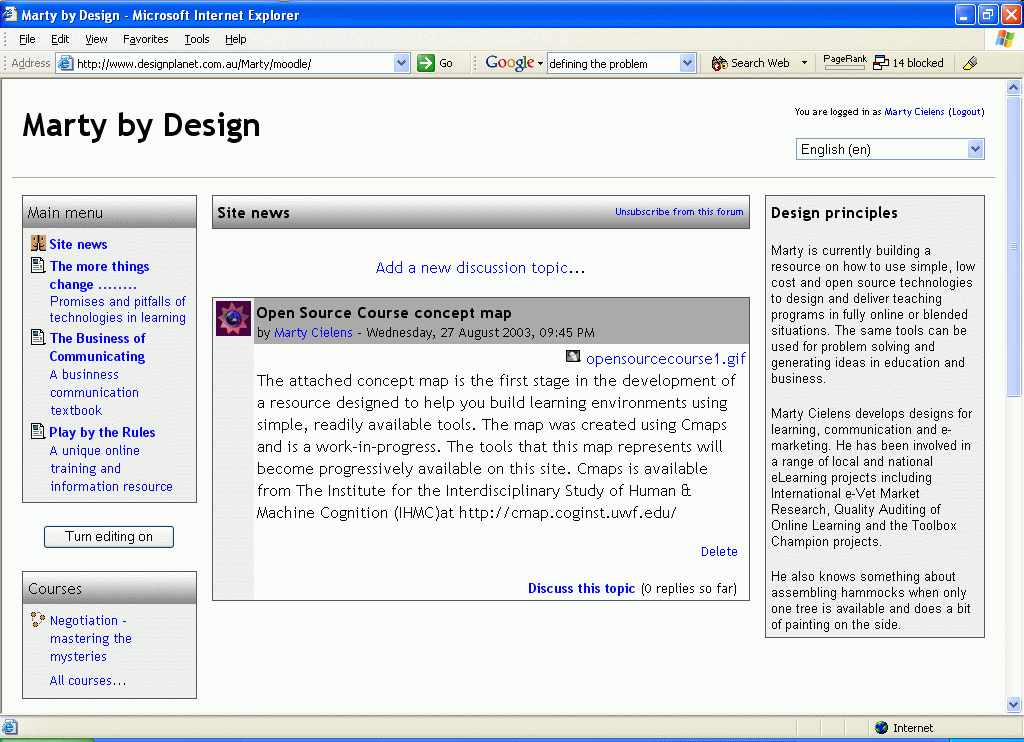This screenshot has width=1024, height=742.
Task: Open the Tools menu
Action: 197,39
